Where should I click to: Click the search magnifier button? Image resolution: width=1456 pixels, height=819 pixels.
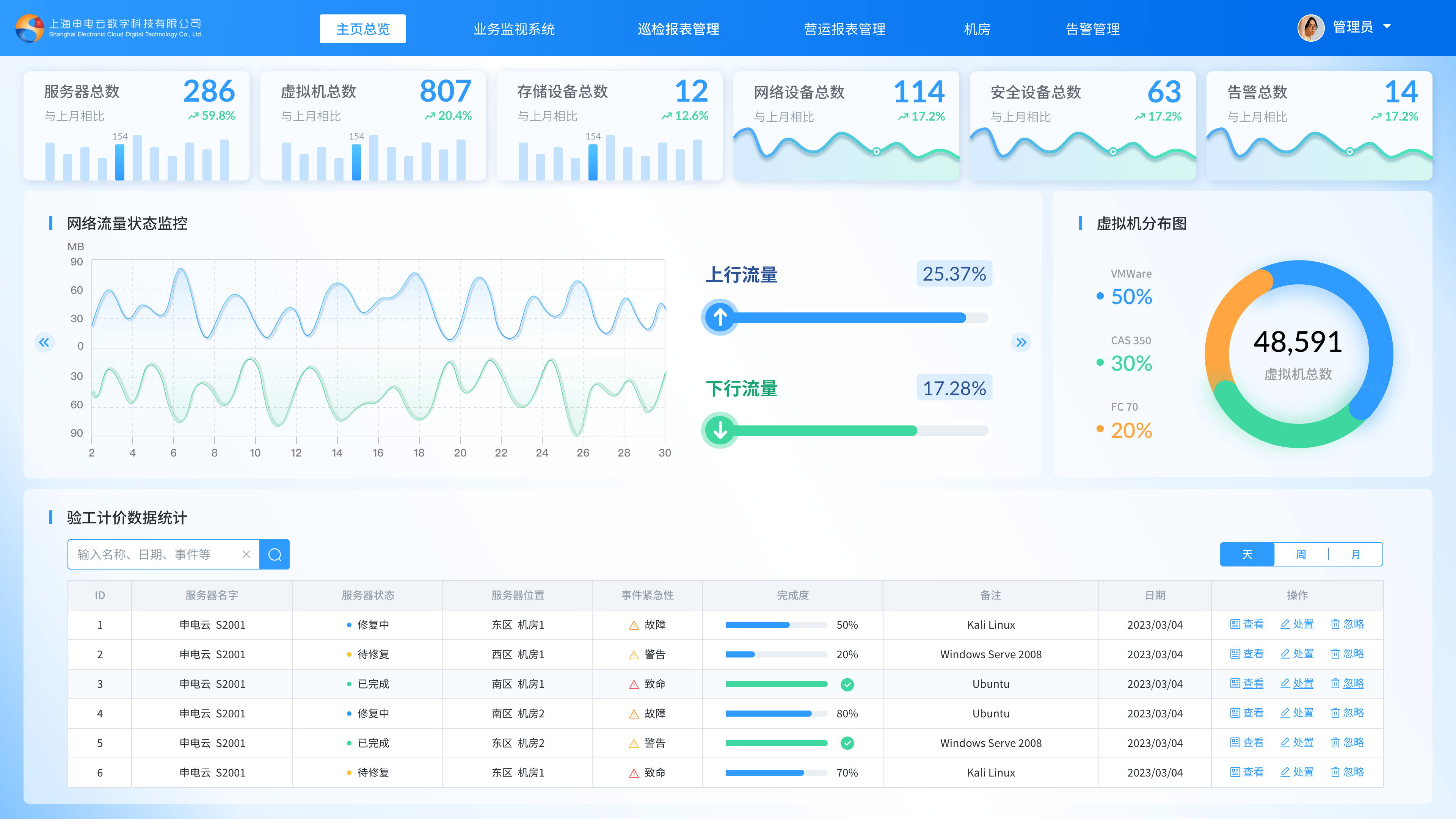click(275, 554)
